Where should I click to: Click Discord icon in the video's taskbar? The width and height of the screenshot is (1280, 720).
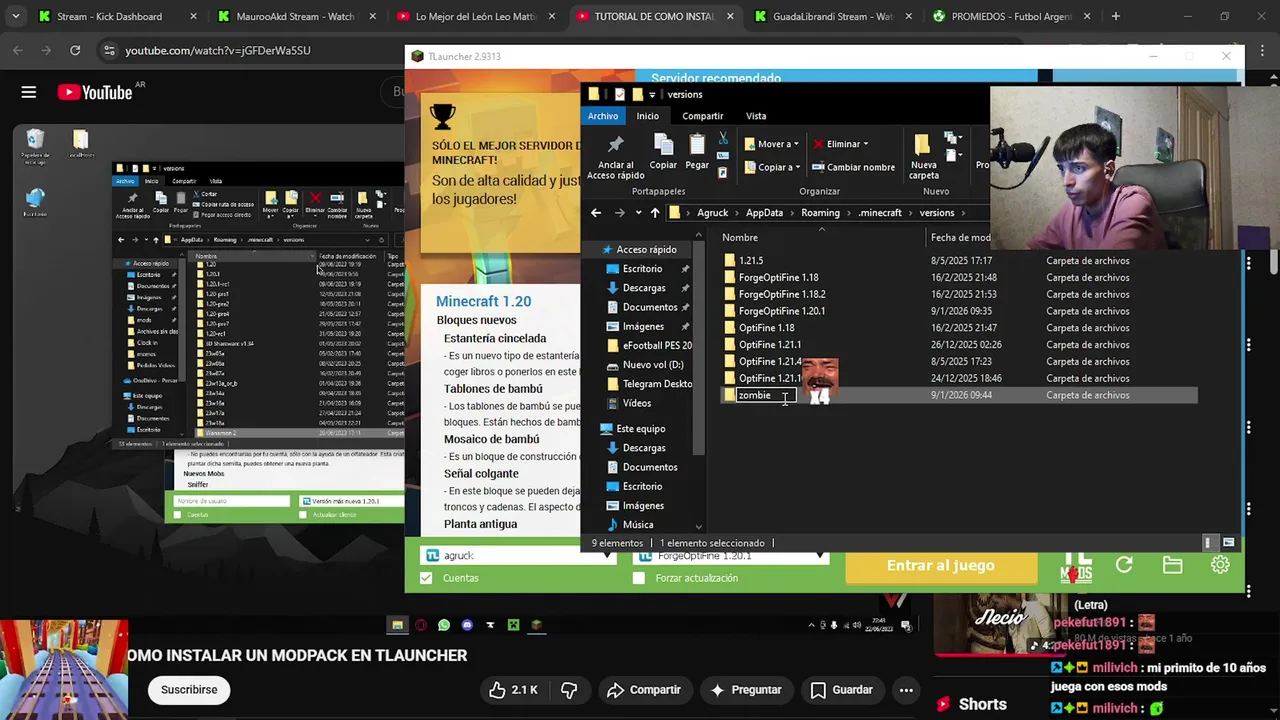467,625
